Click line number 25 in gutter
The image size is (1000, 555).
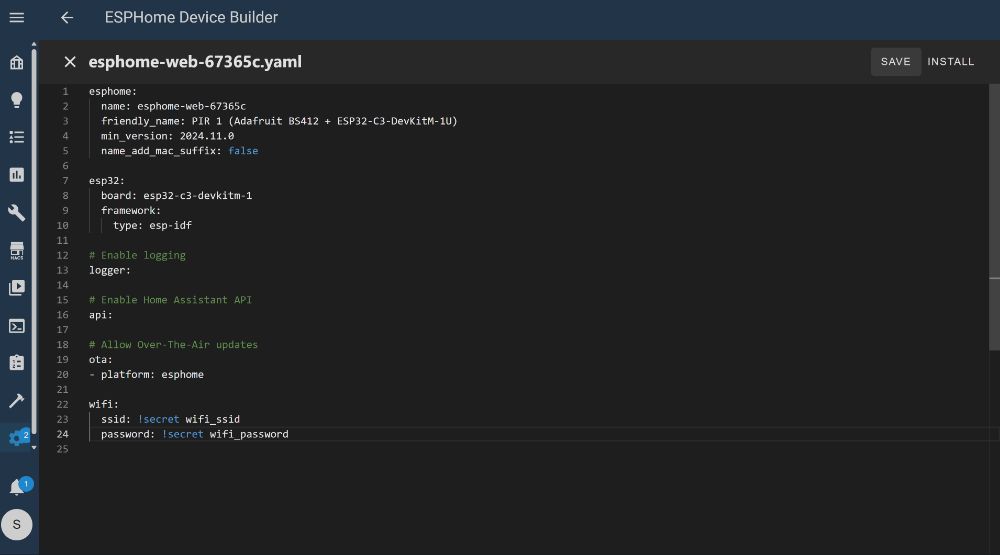click(x=62, y=449)
